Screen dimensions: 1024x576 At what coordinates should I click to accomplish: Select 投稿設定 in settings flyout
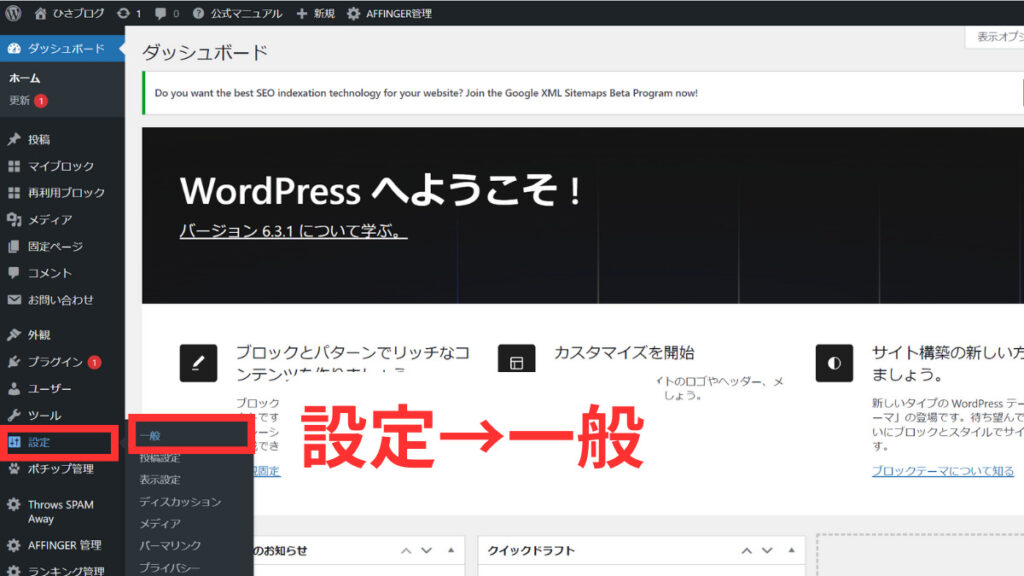[160, 458]
